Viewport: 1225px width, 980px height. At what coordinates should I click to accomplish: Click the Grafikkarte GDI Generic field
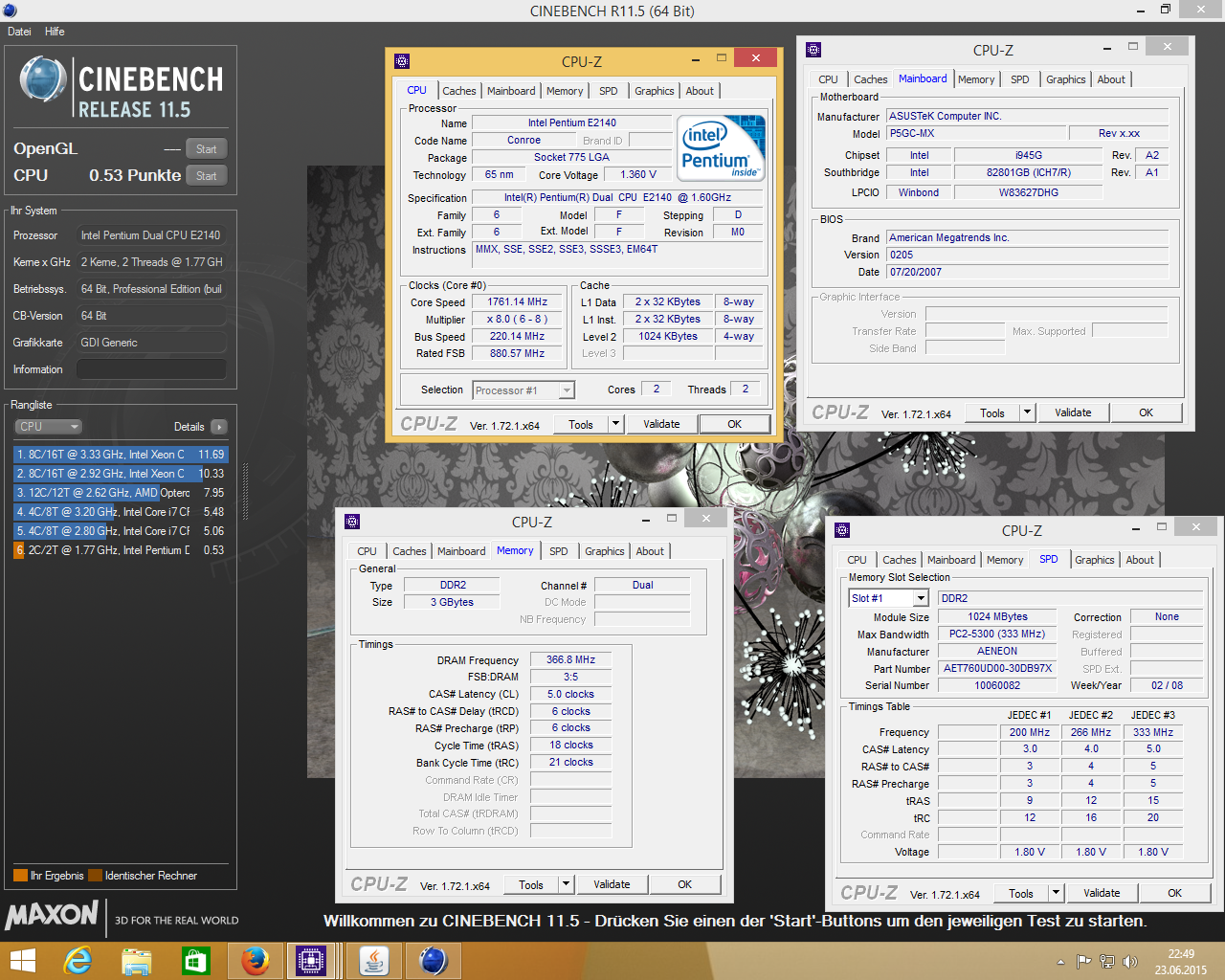tap(151, 342)
